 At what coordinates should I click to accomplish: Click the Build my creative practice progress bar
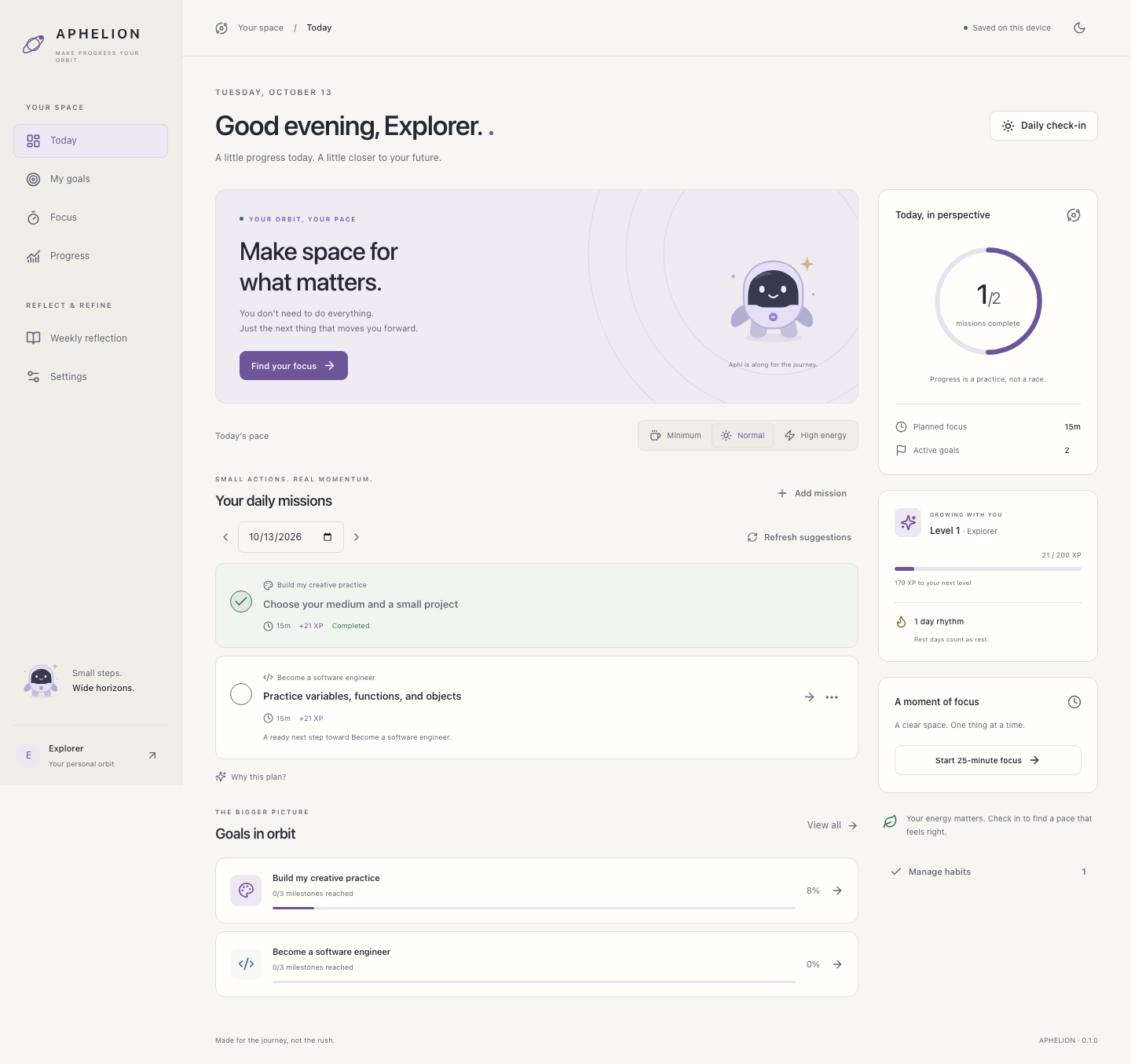(533, 908)
